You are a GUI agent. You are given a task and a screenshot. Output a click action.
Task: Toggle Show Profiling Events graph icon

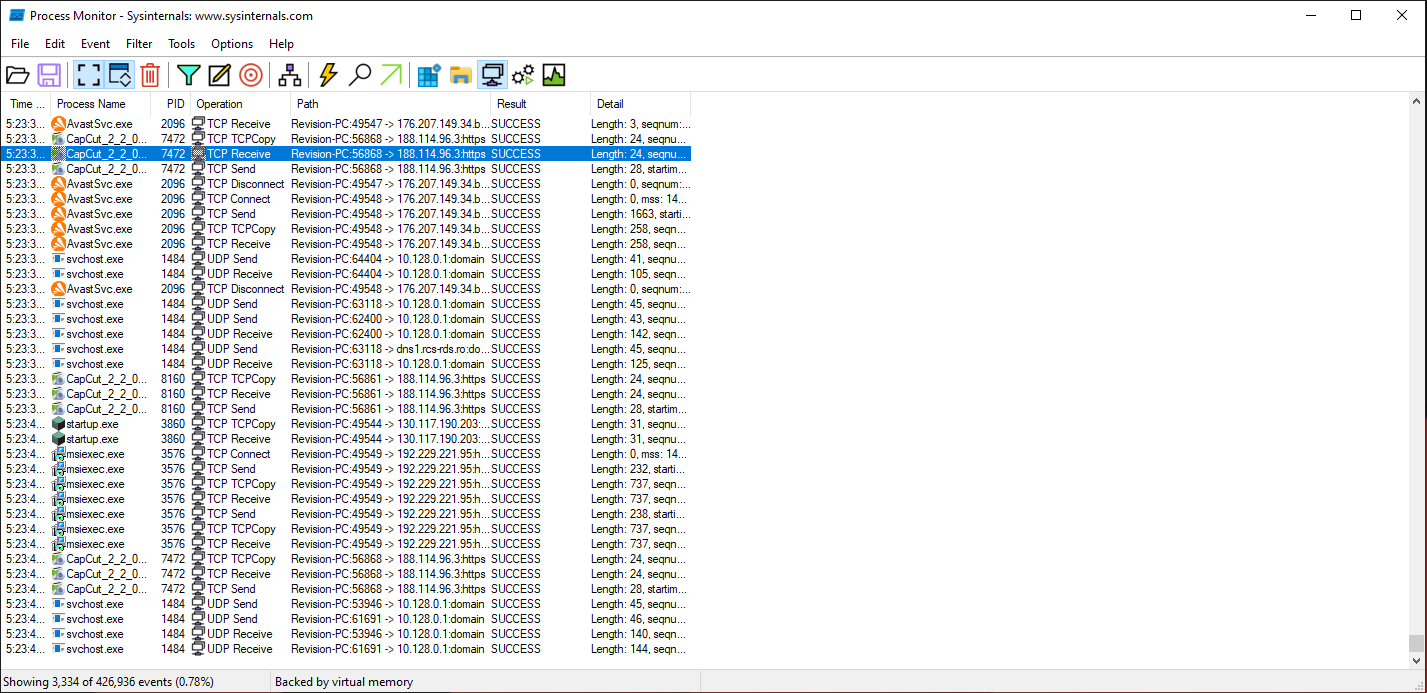tap(554, 75)
